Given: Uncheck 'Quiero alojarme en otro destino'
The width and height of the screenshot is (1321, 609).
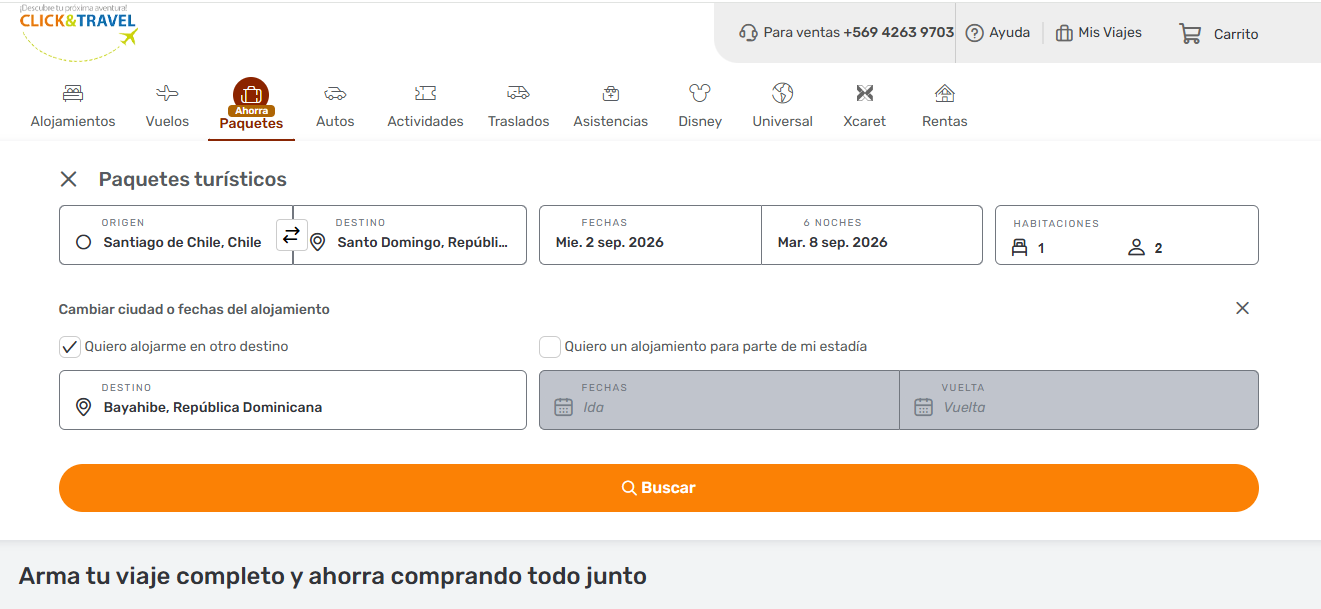Looking at the screenshot, I should click(x=70, y=347).
